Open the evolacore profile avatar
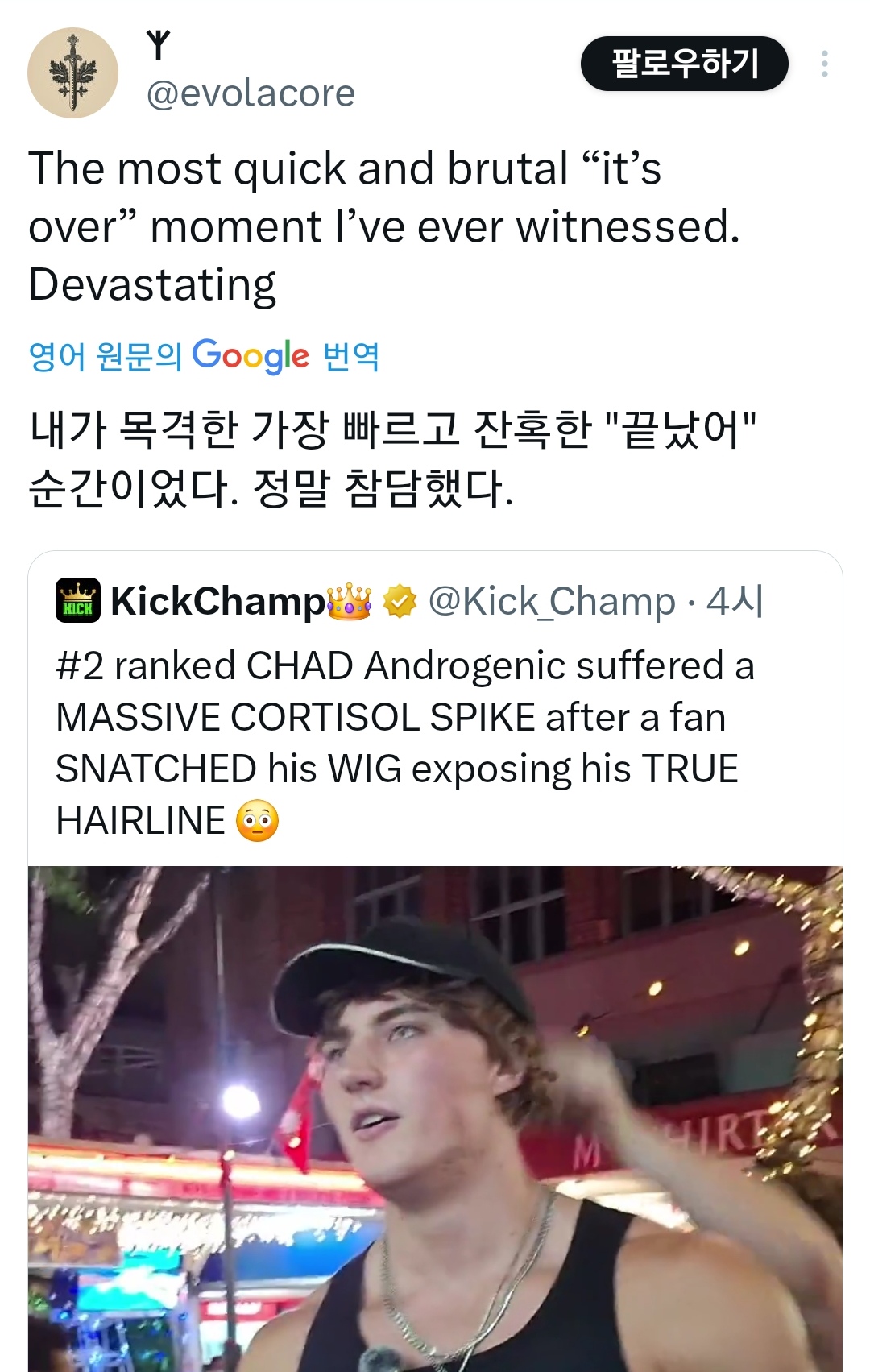The image size is (870, 1372). [x=73, y=73]
